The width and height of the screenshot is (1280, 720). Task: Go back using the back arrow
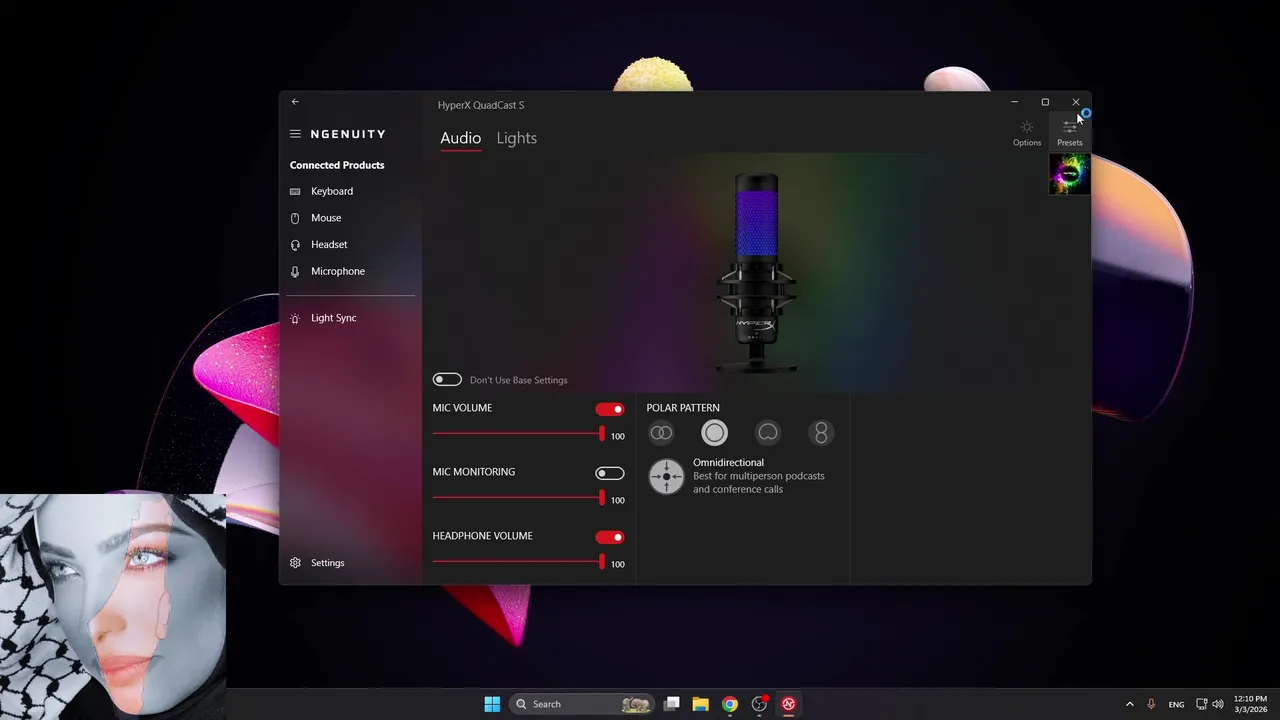pos(295,102)
